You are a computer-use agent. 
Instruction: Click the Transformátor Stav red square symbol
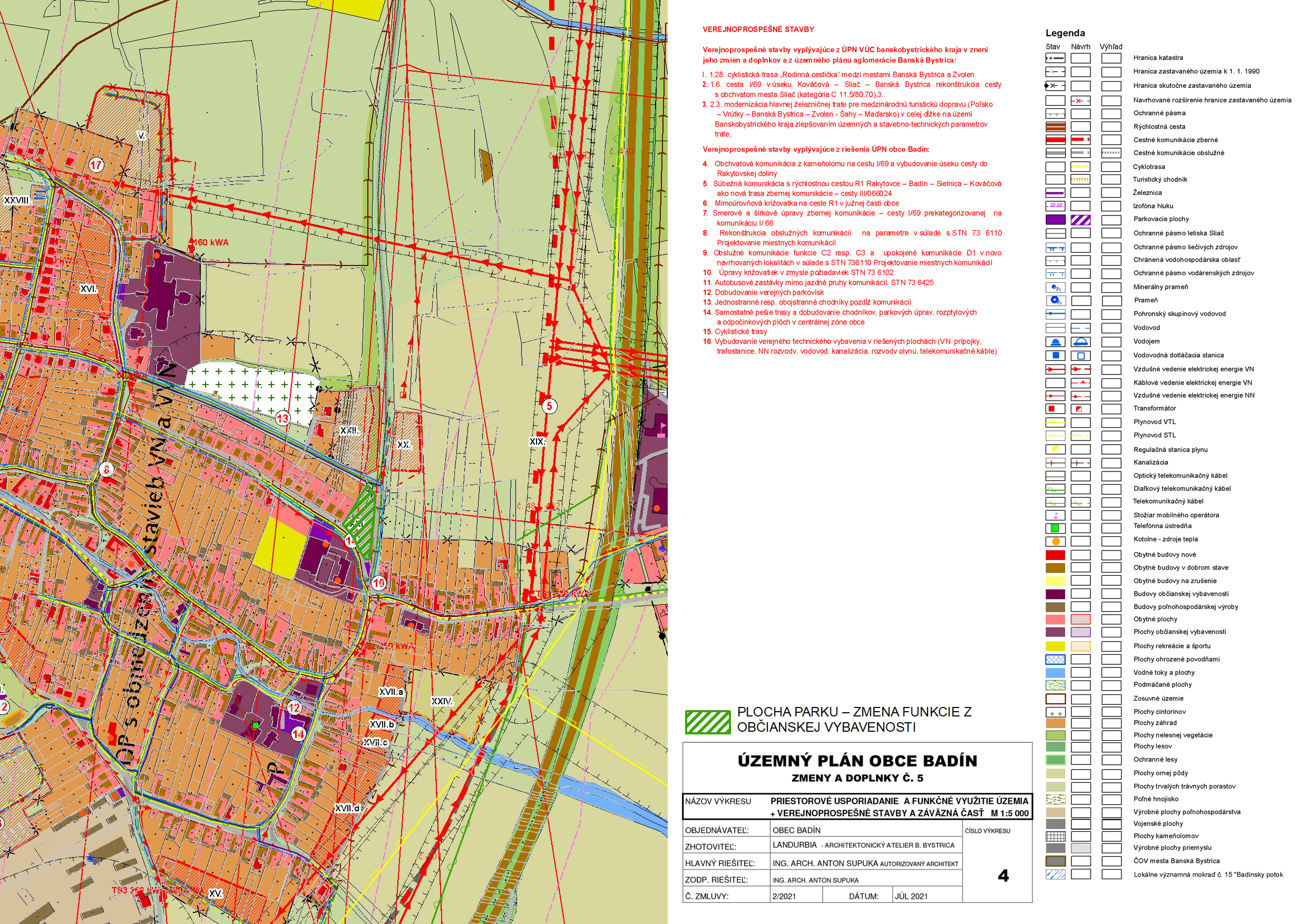[x=1052, y=408]
